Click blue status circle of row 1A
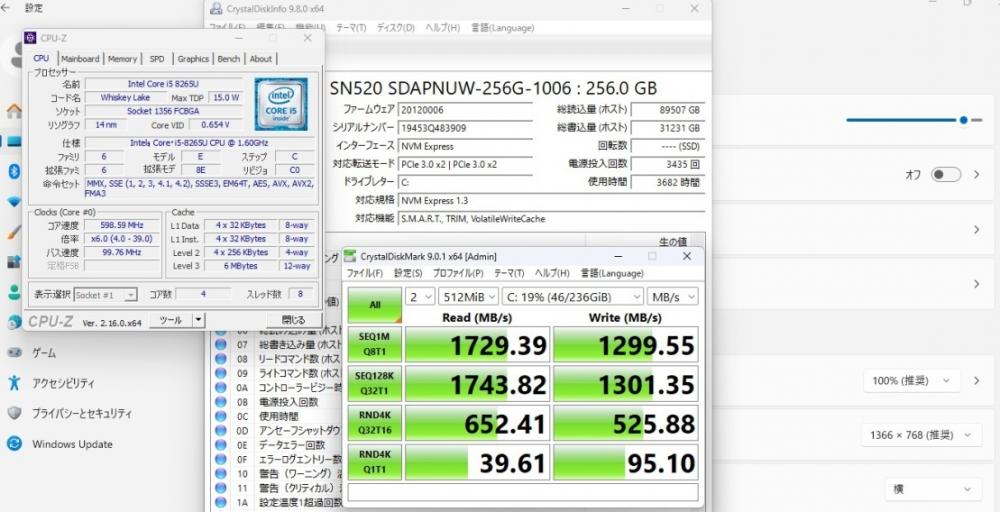The width and height of the screenshot is (1000, 512). (x=221, y=502)
